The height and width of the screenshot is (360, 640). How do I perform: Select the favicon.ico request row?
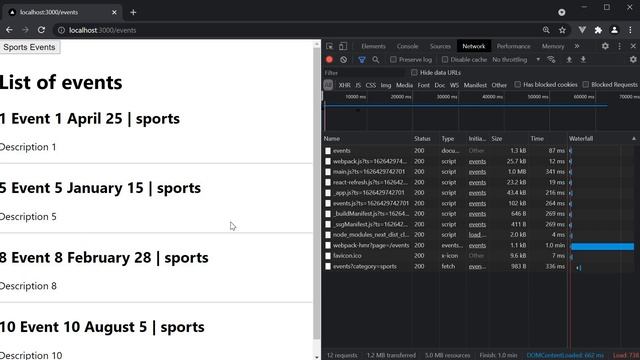tap(445, 256)
